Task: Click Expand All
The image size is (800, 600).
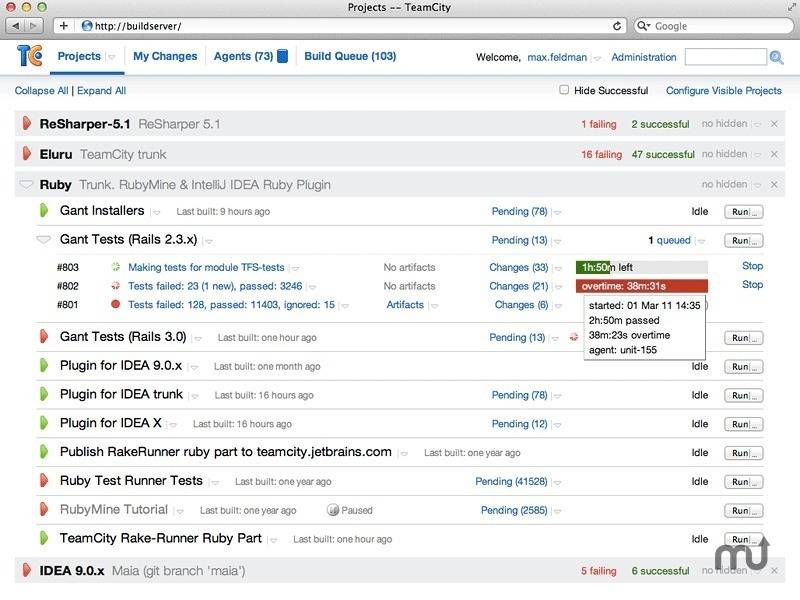Action: pos(102,90)
